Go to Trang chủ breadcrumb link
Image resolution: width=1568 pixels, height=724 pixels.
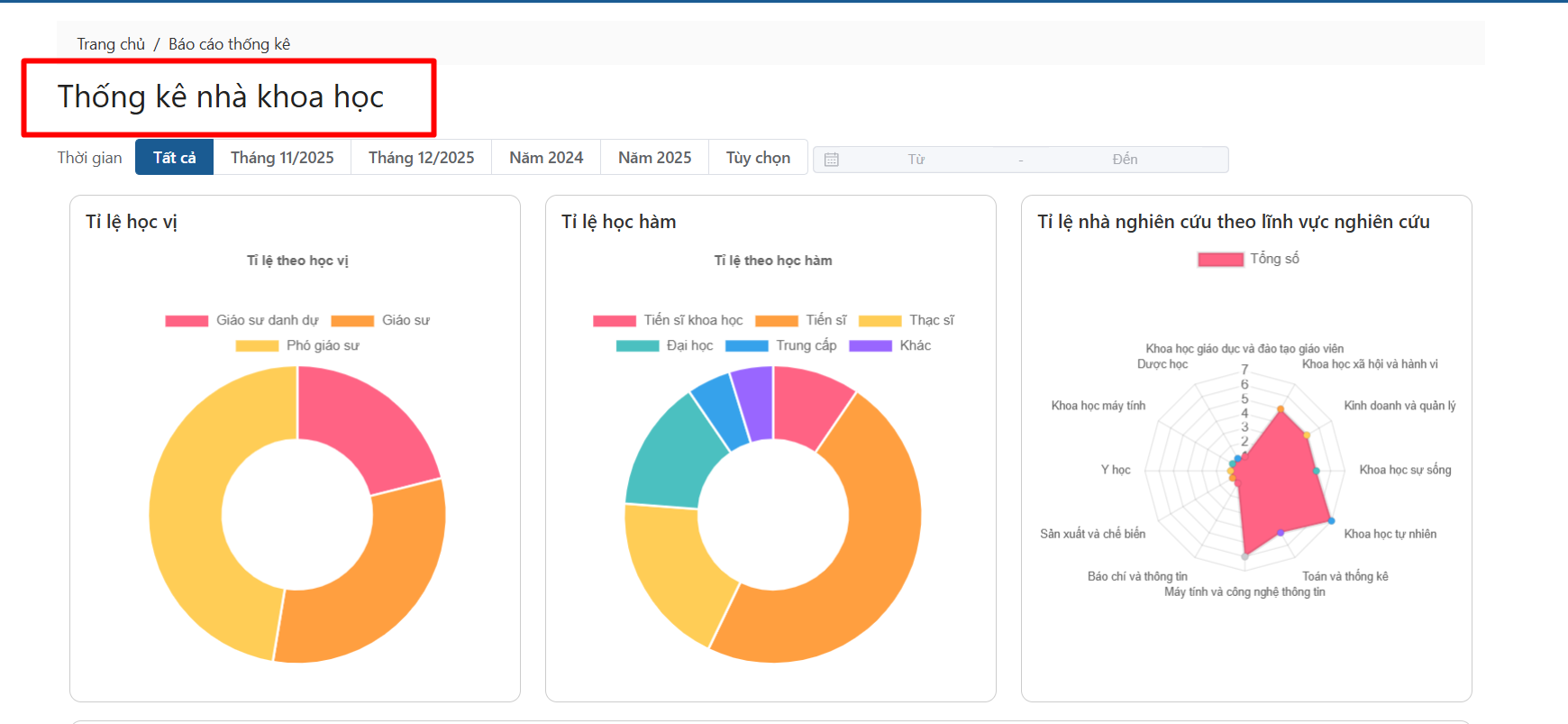111,44
